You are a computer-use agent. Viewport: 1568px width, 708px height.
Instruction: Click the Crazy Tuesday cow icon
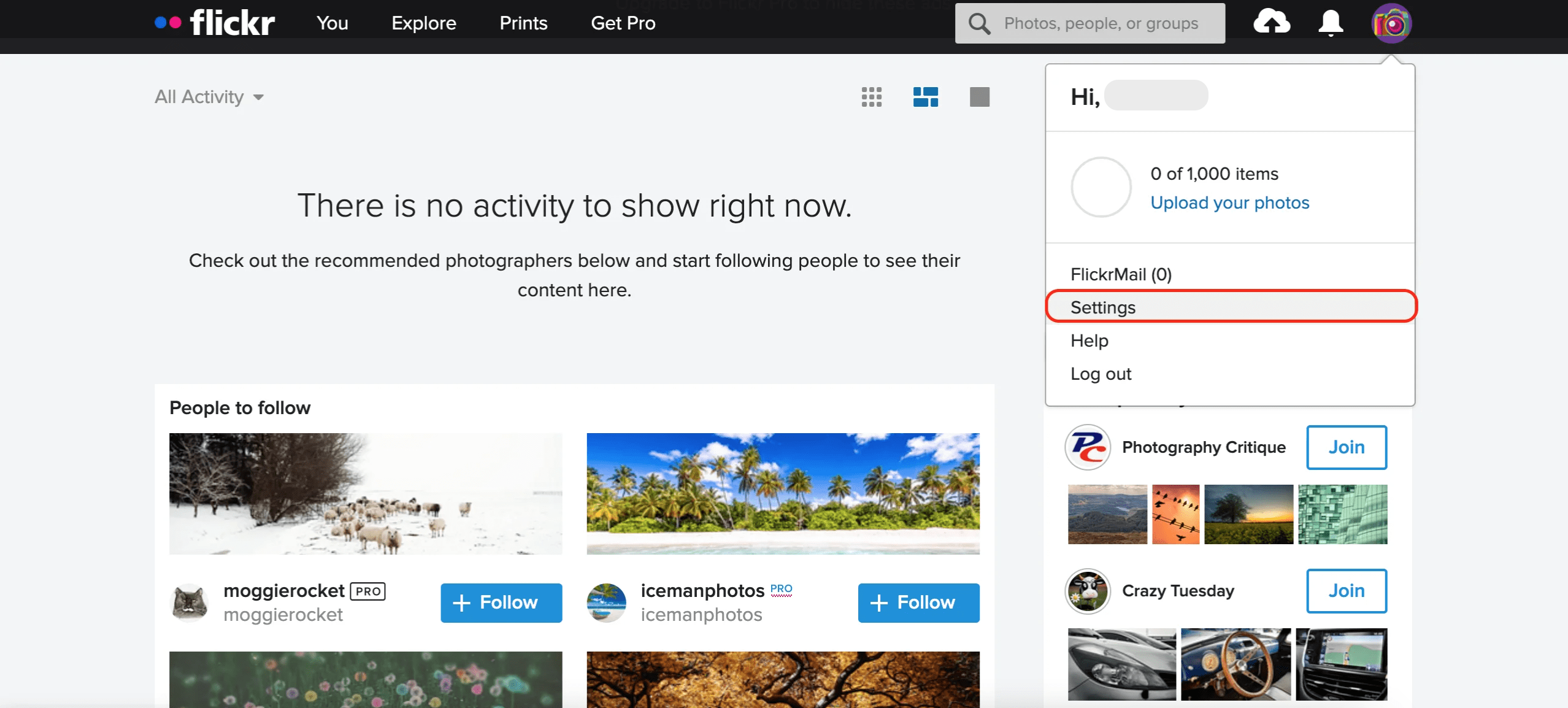(1088, 591)
